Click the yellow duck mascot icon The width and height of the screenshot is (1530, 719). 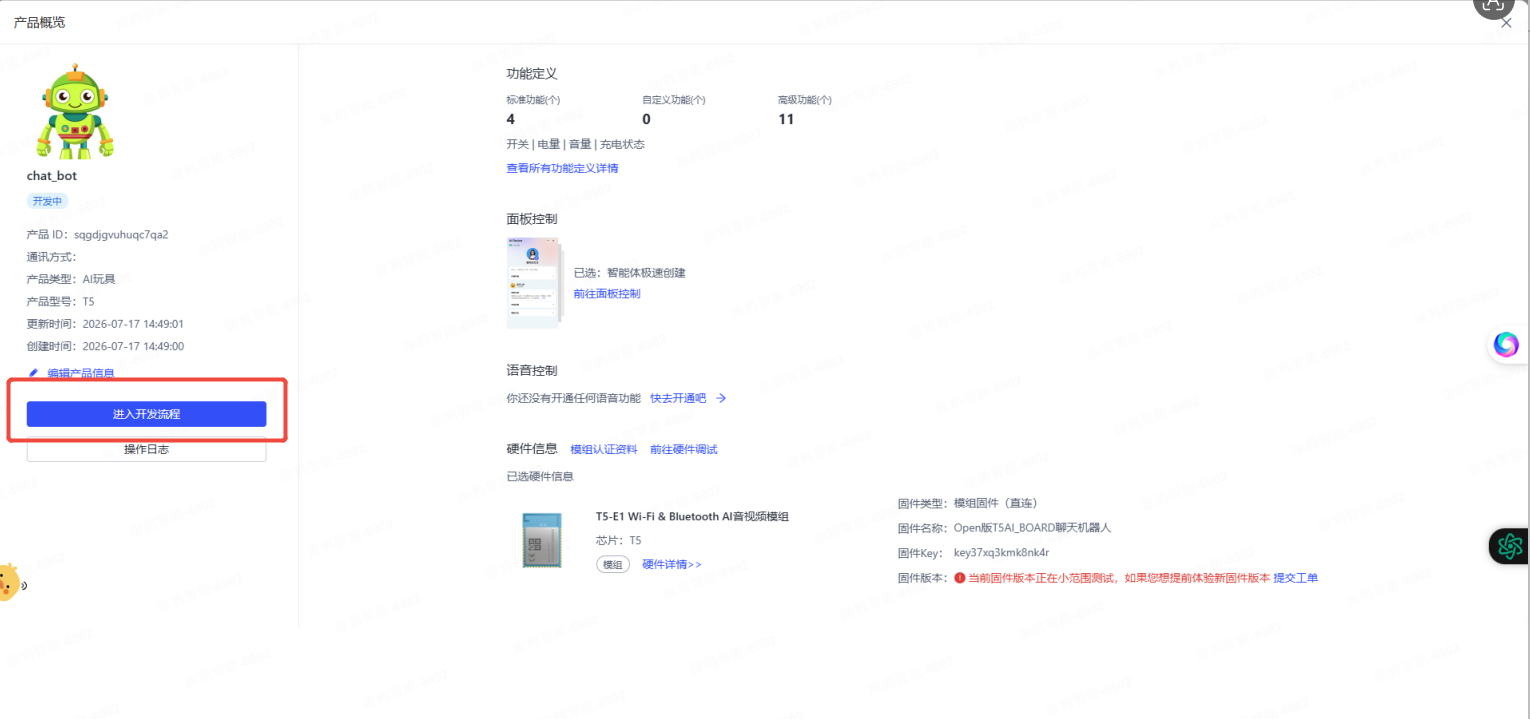8,582
